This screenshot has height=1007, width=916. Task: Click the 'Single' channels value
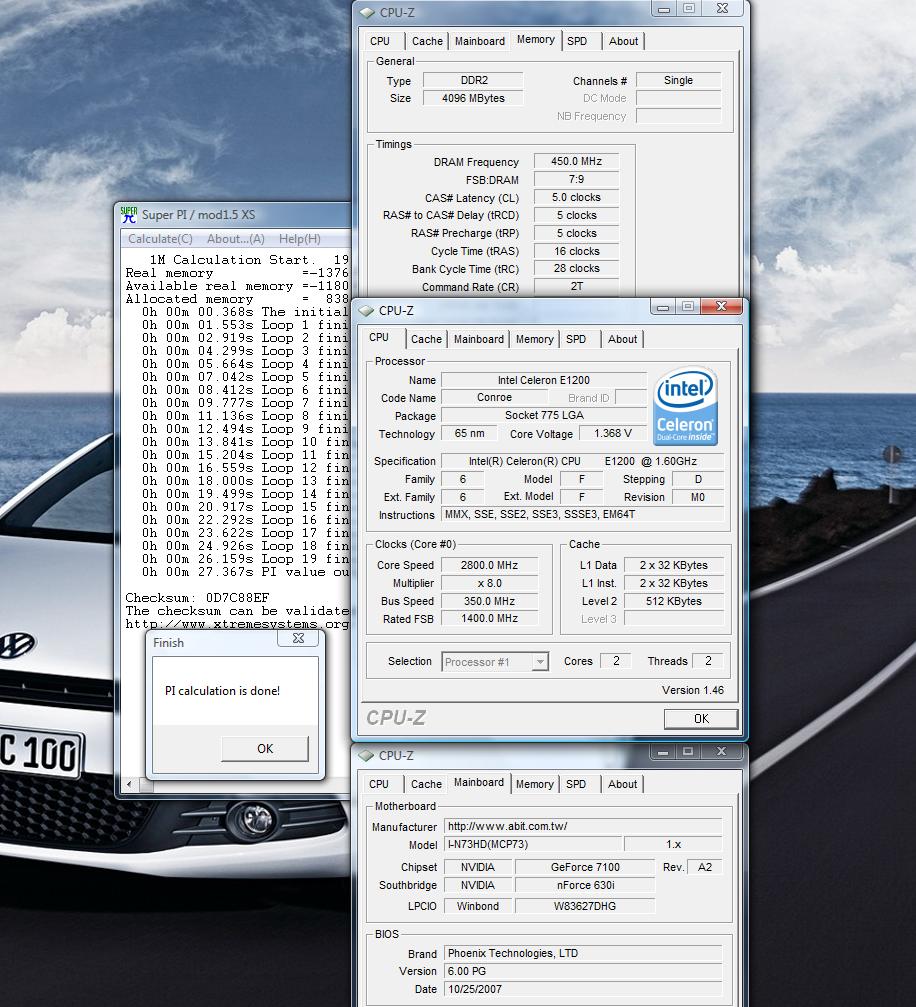click(678, 80)
